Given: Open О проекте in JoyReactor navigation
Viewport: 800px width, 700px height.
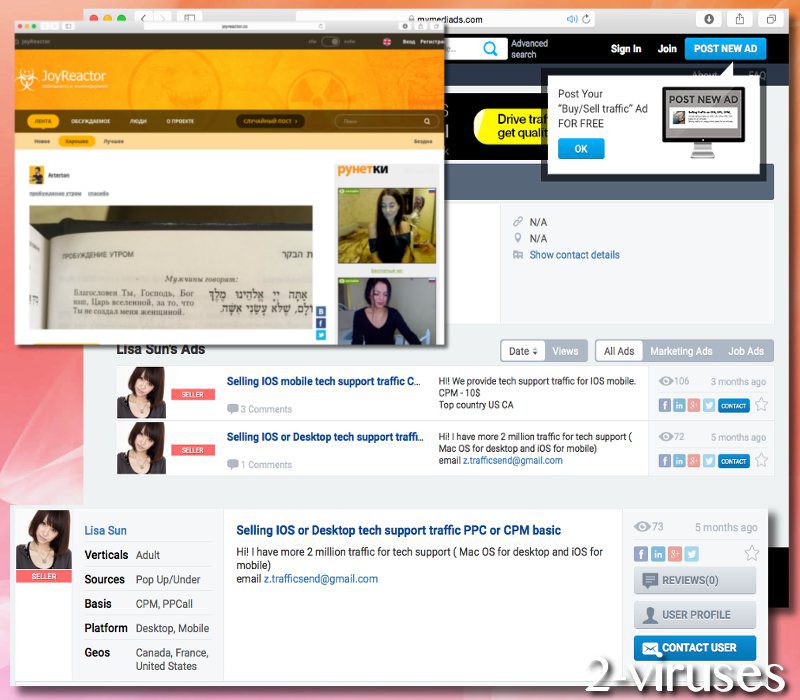Looking at the screenshot, I should [x=180, y=121].
